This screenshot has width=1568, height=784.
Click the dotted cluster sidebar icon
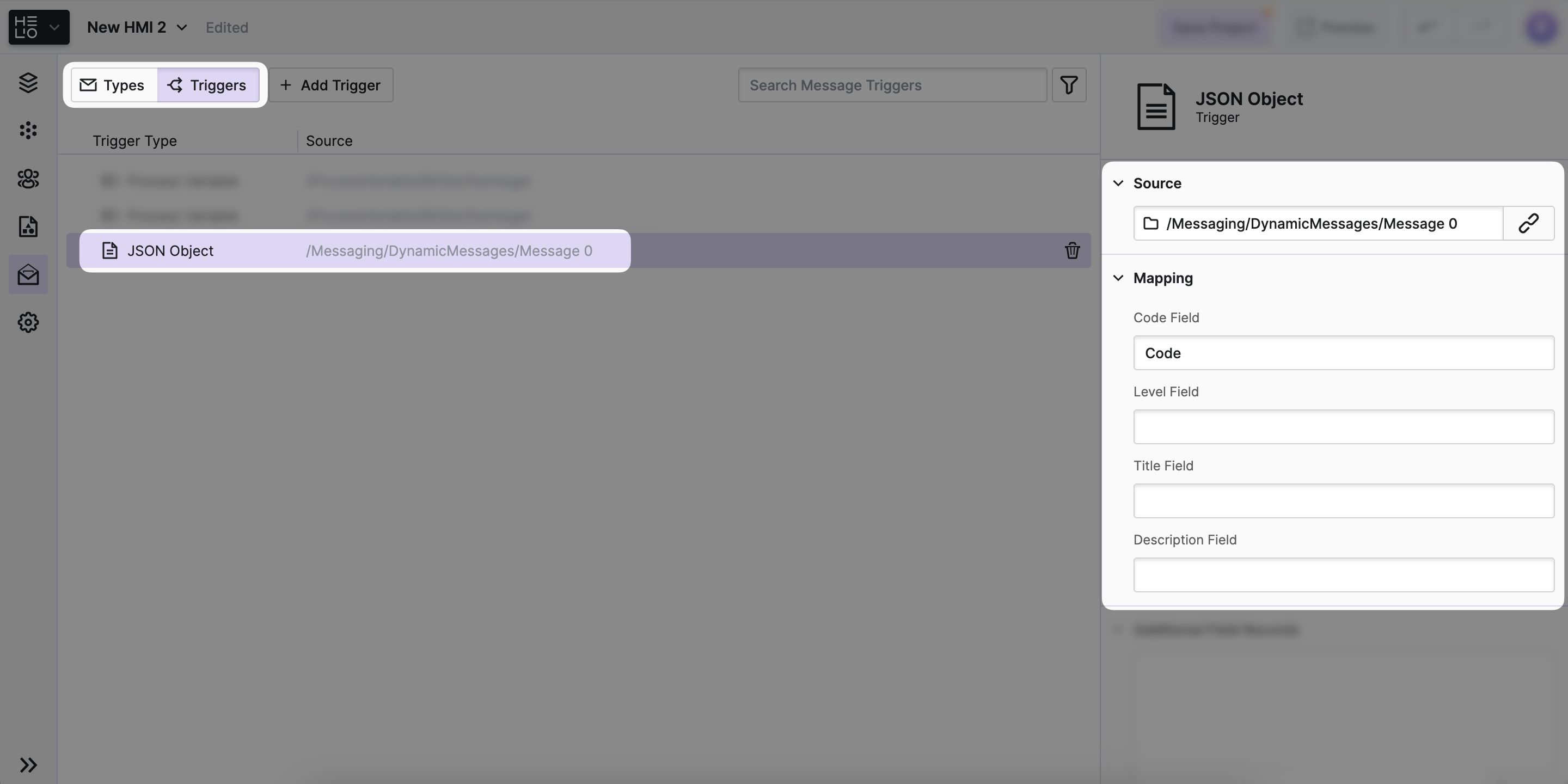click(x=28, y=130)
